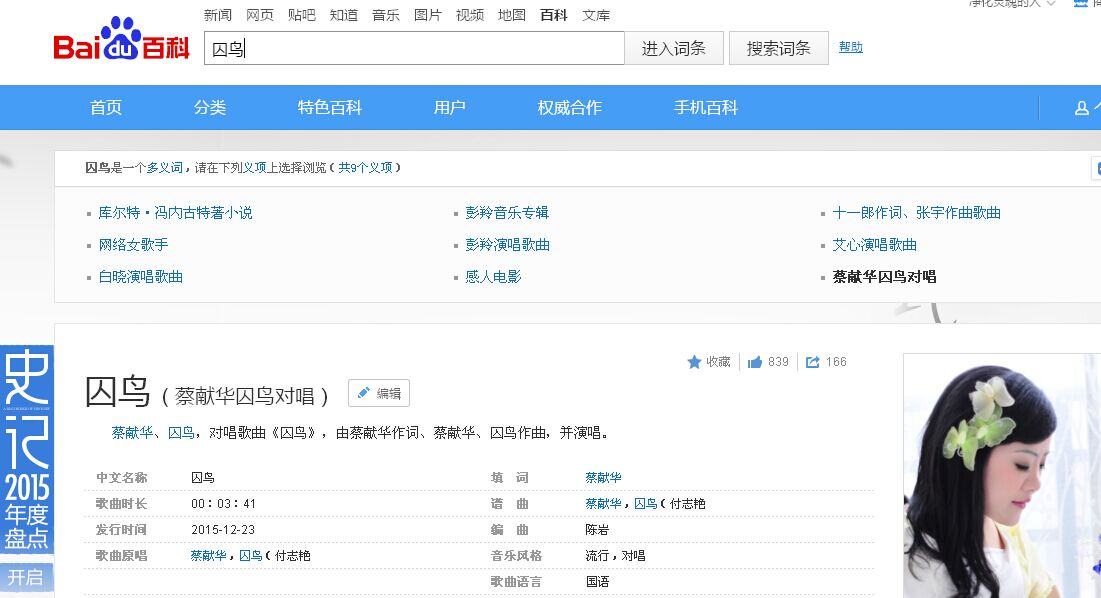The image size is (1101, 598).
Task: Expand the username dropdown arrow at top right
Action: [x=1051, y=4]
